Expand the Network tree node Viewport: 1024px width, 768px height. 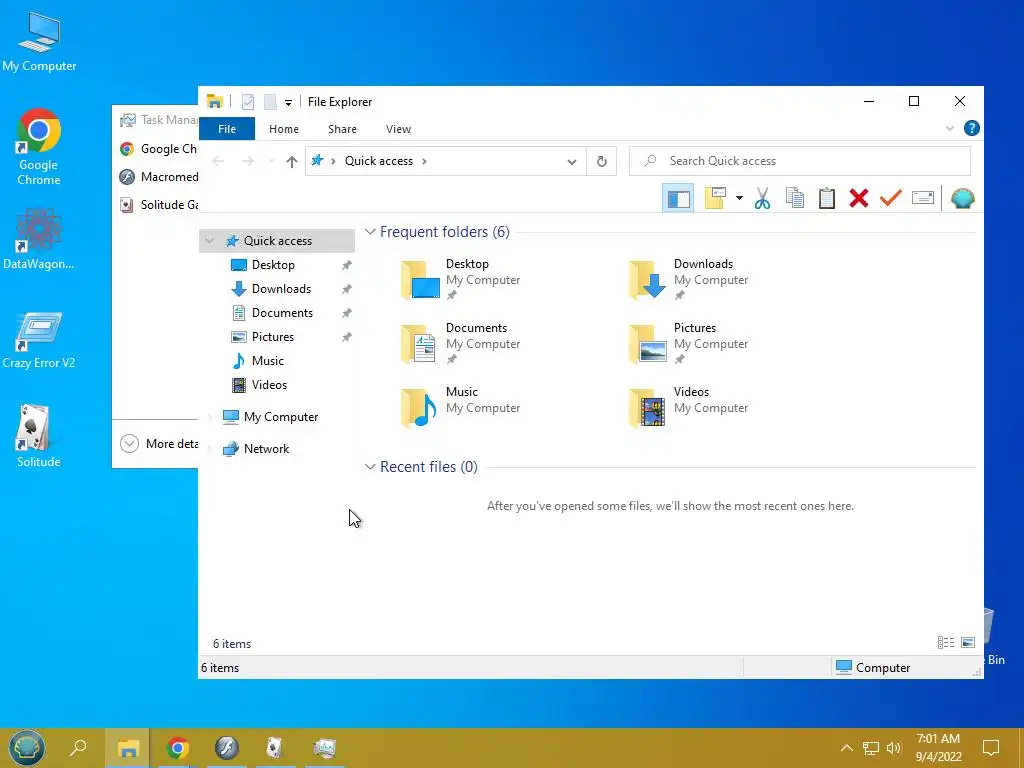pos(210,449)
